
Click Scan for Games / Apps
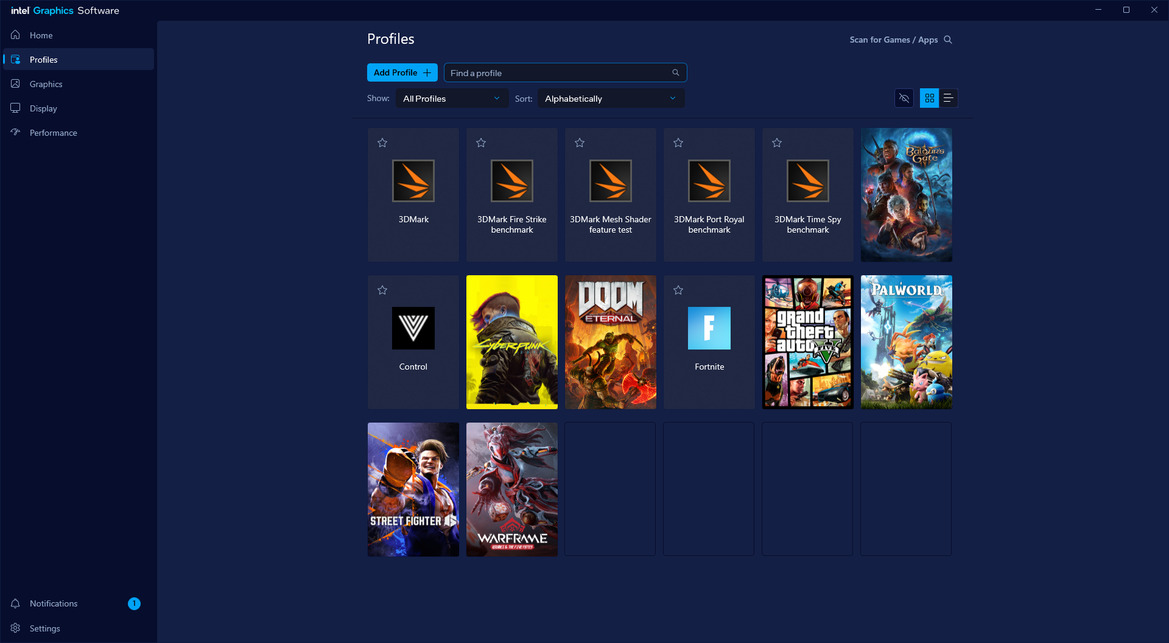901,40
